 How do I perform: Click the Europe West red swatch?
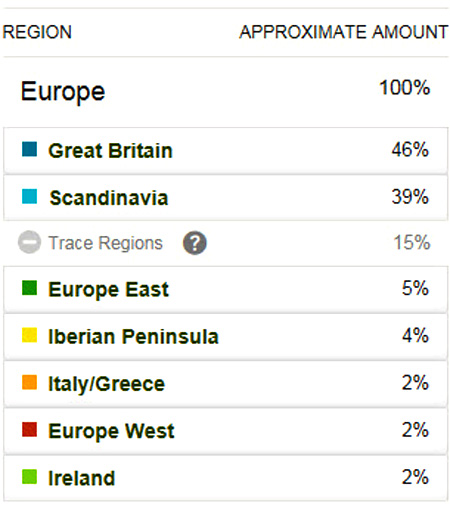(x=29, y=429)
